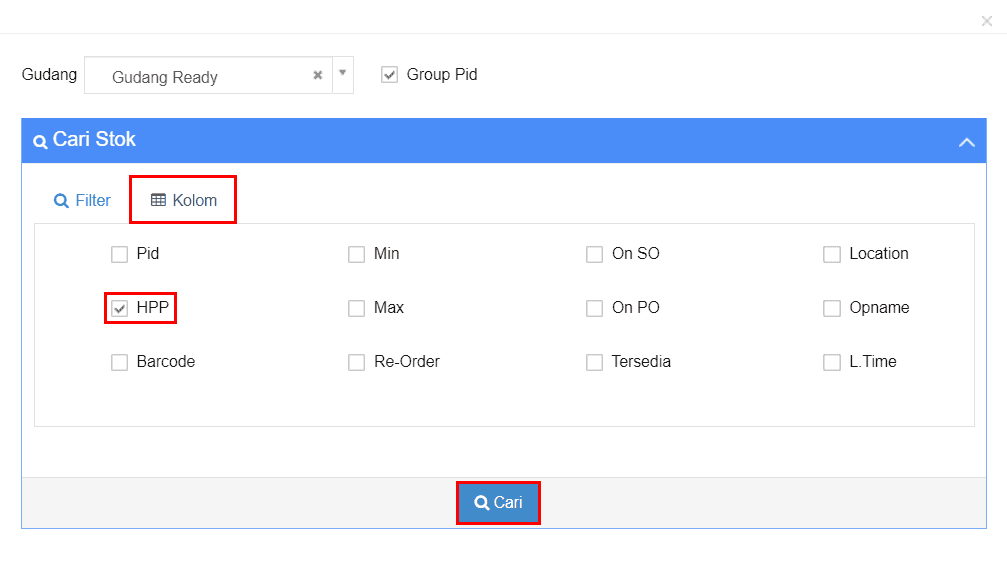This screenshot has height=577, width=1007.
Task: Close the dialog with the top-right X
Action: (x=987, y=21)
